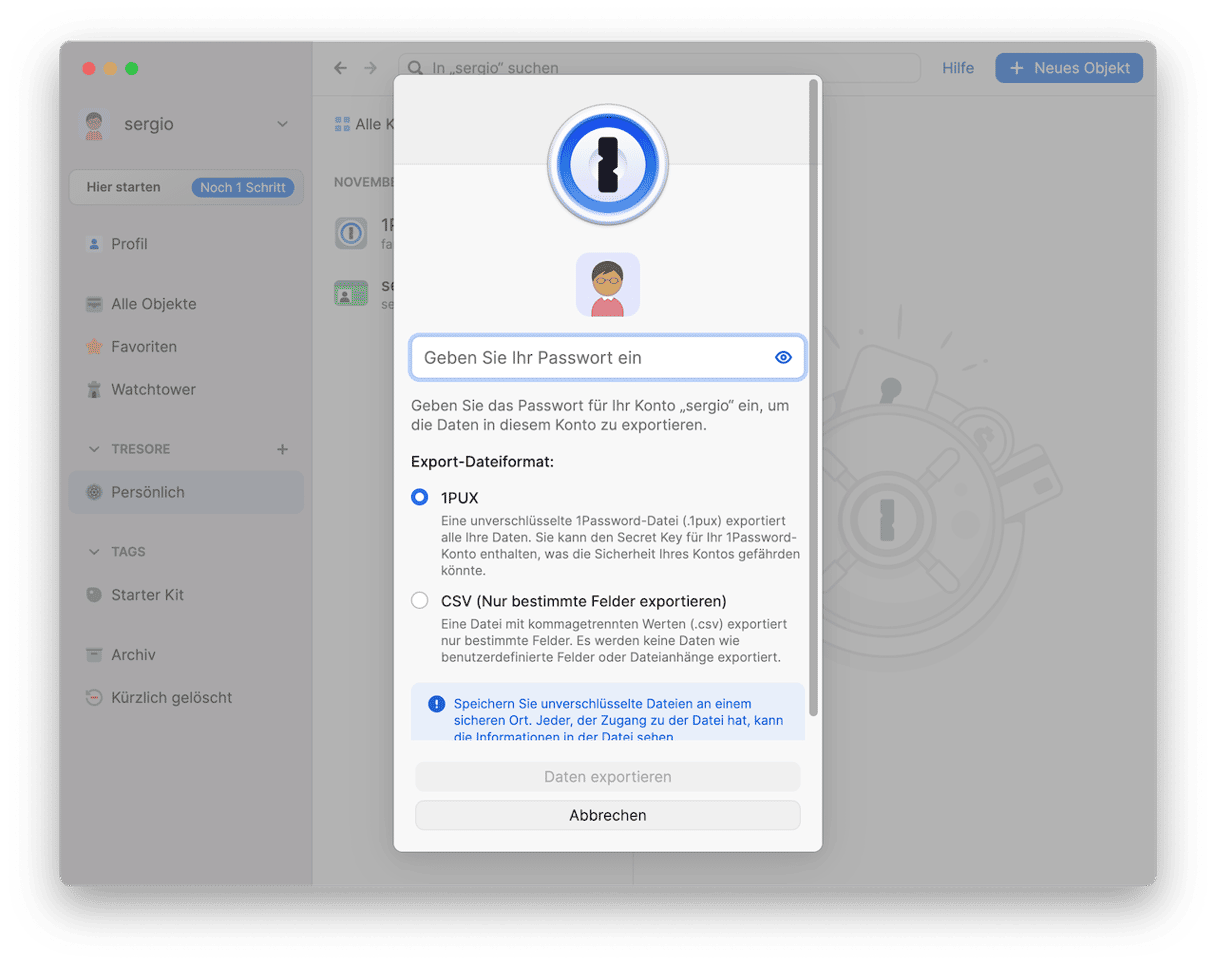Click the Profil person icon

94,244
